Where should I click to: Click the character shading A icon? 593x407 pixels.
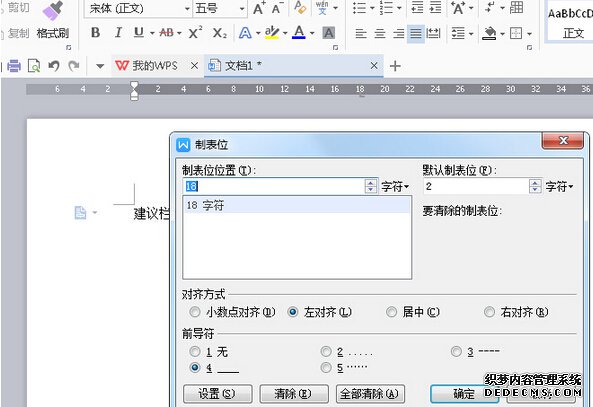coord(328,33)
